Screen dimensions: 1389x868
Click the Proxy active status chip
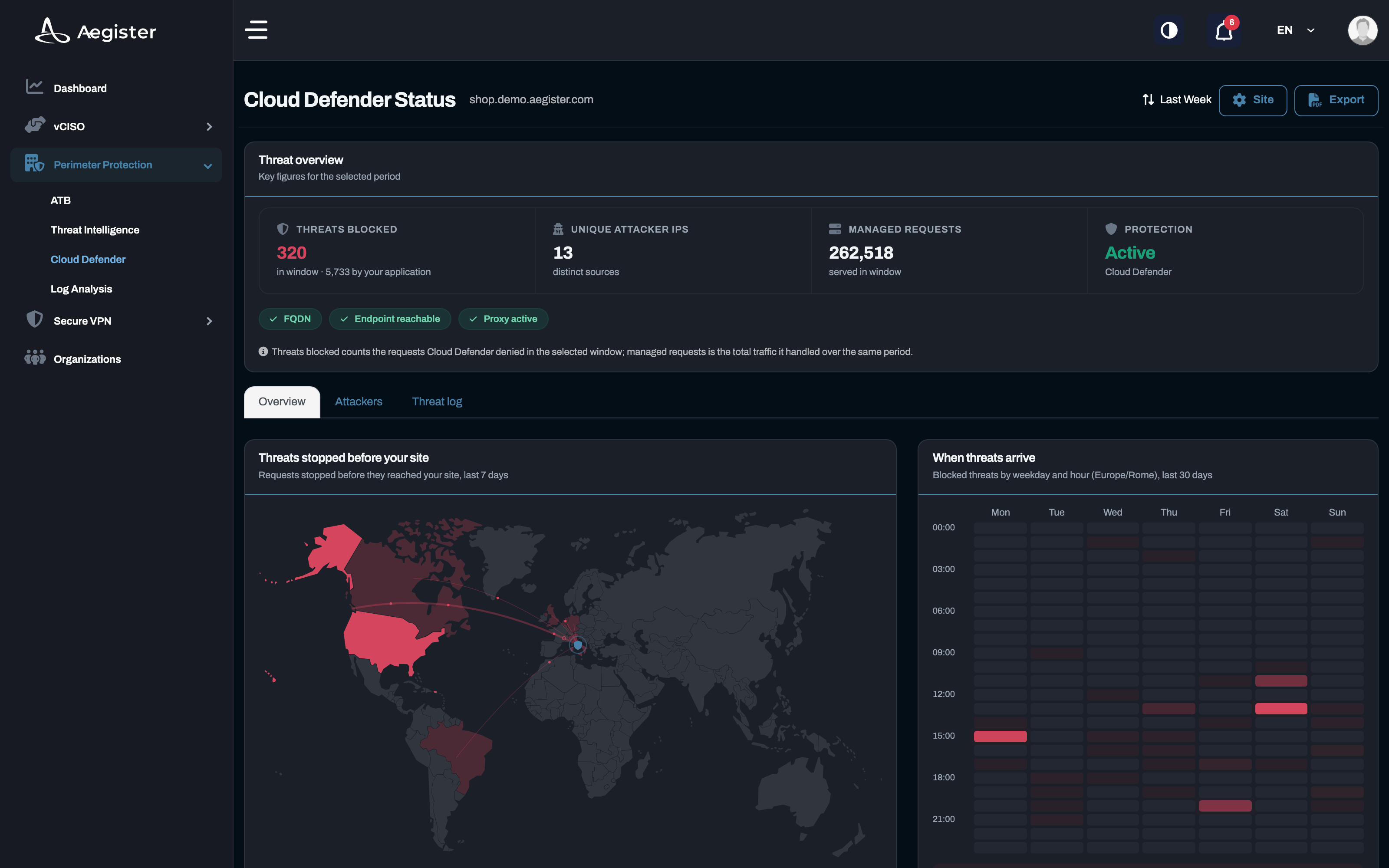(503, 319)
